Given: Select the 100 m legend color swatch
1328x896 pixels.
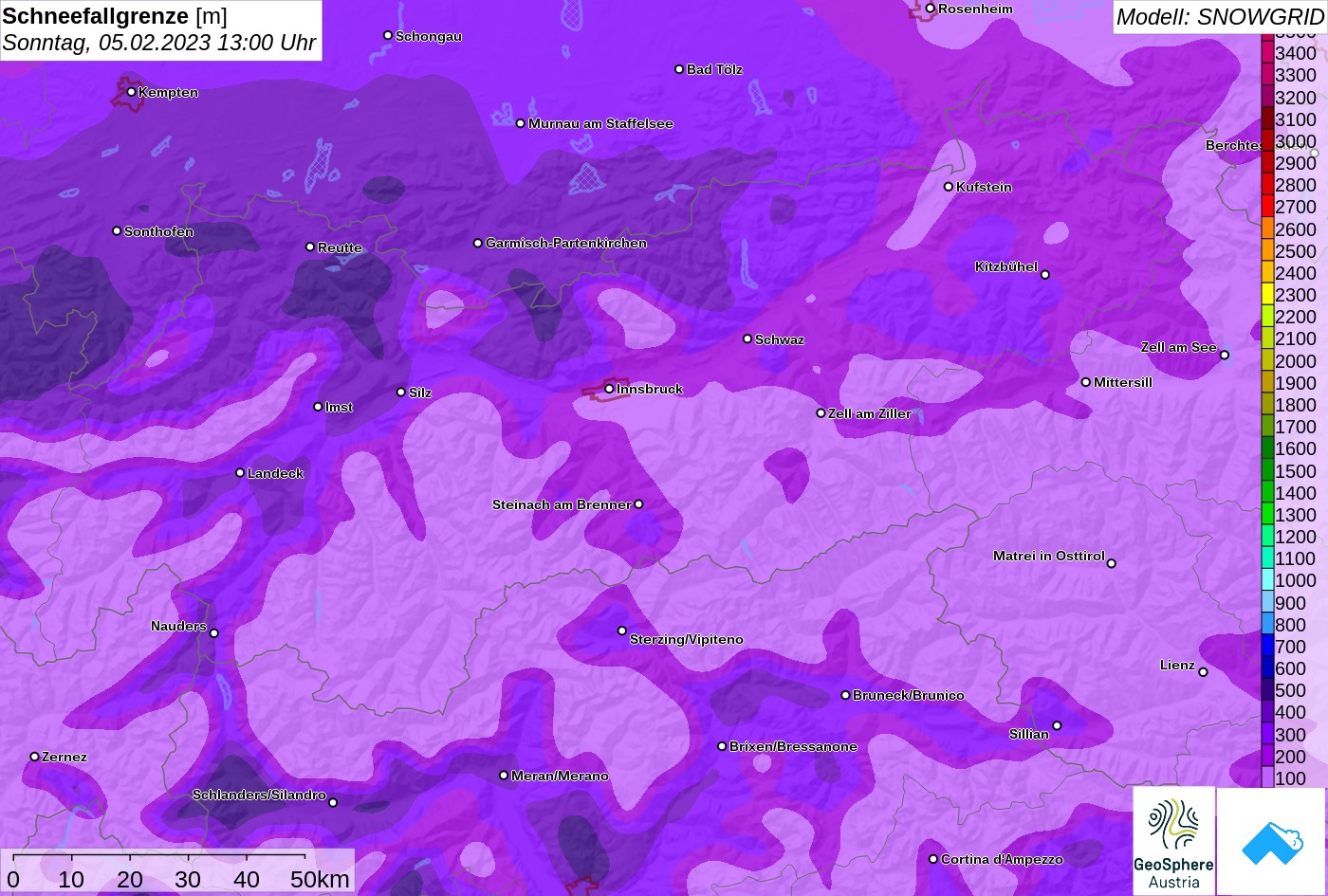Looking at the screenshot, I should pos(1267,777).
